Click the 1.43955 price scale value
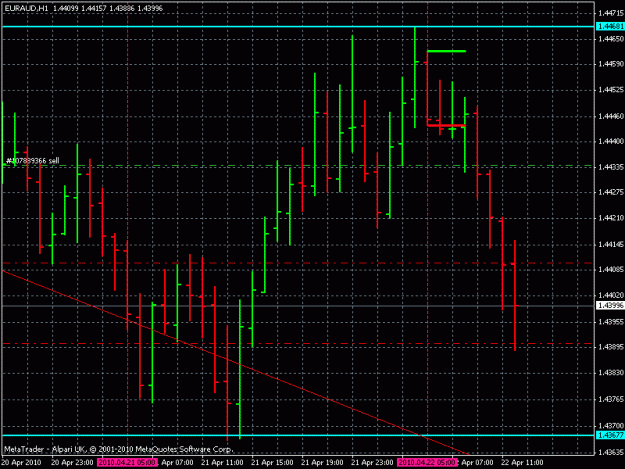 (x=611, y=321)
